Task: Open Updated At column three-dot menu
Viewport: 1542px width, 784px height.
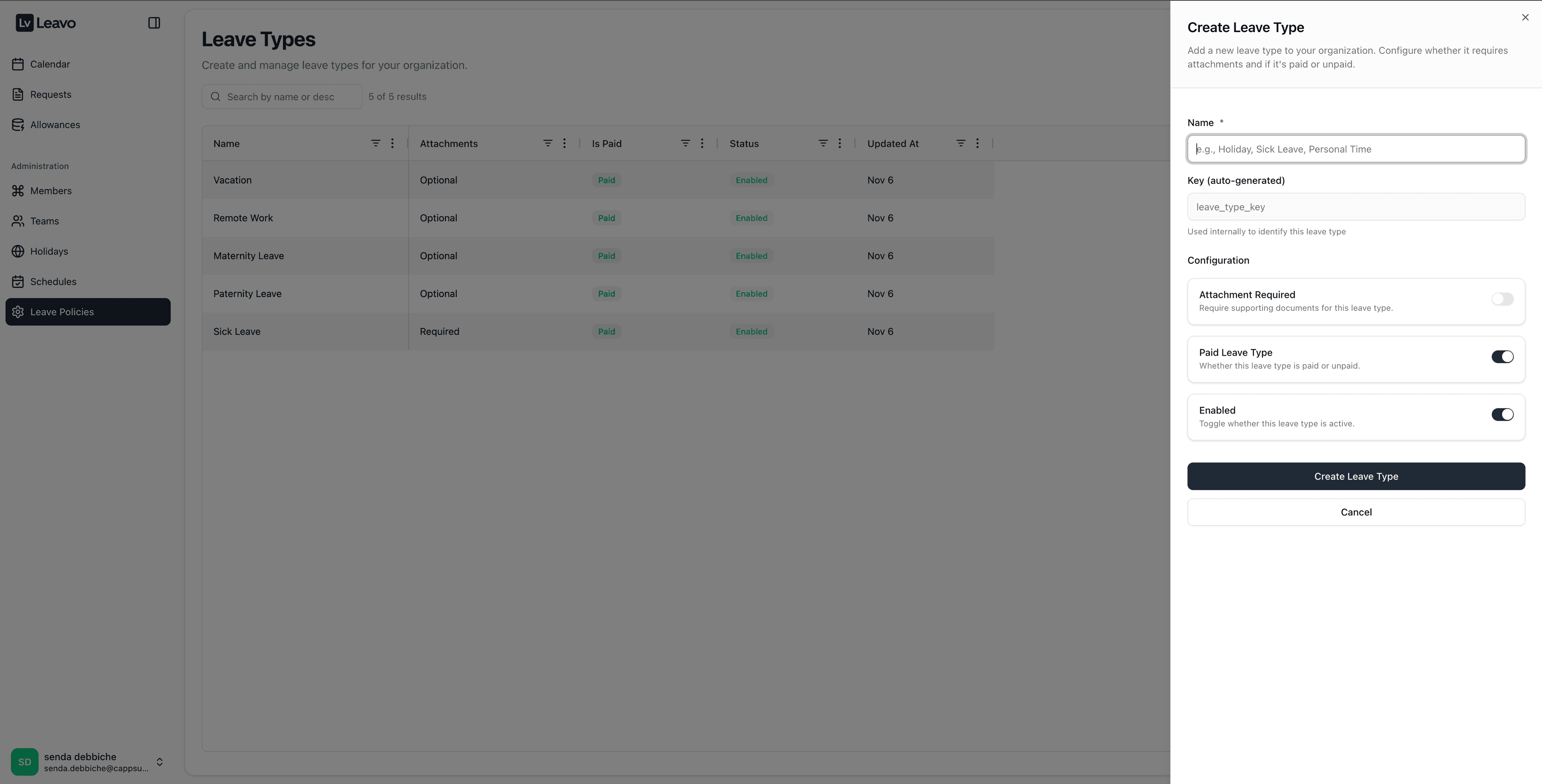Action: tap(977, 143)
